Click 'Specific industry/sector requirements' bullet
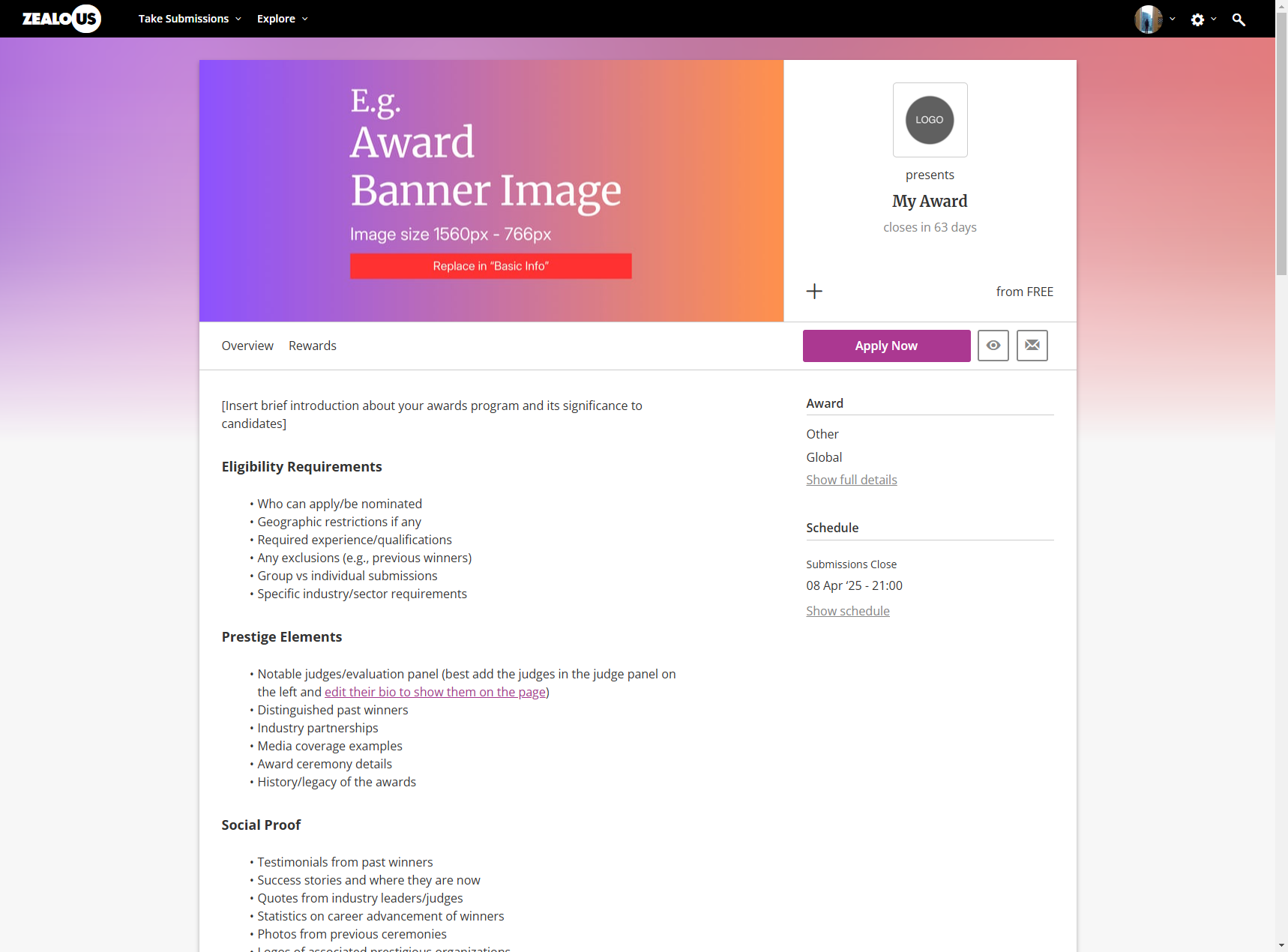This screenshot has height=952, width=1288. 362,594
